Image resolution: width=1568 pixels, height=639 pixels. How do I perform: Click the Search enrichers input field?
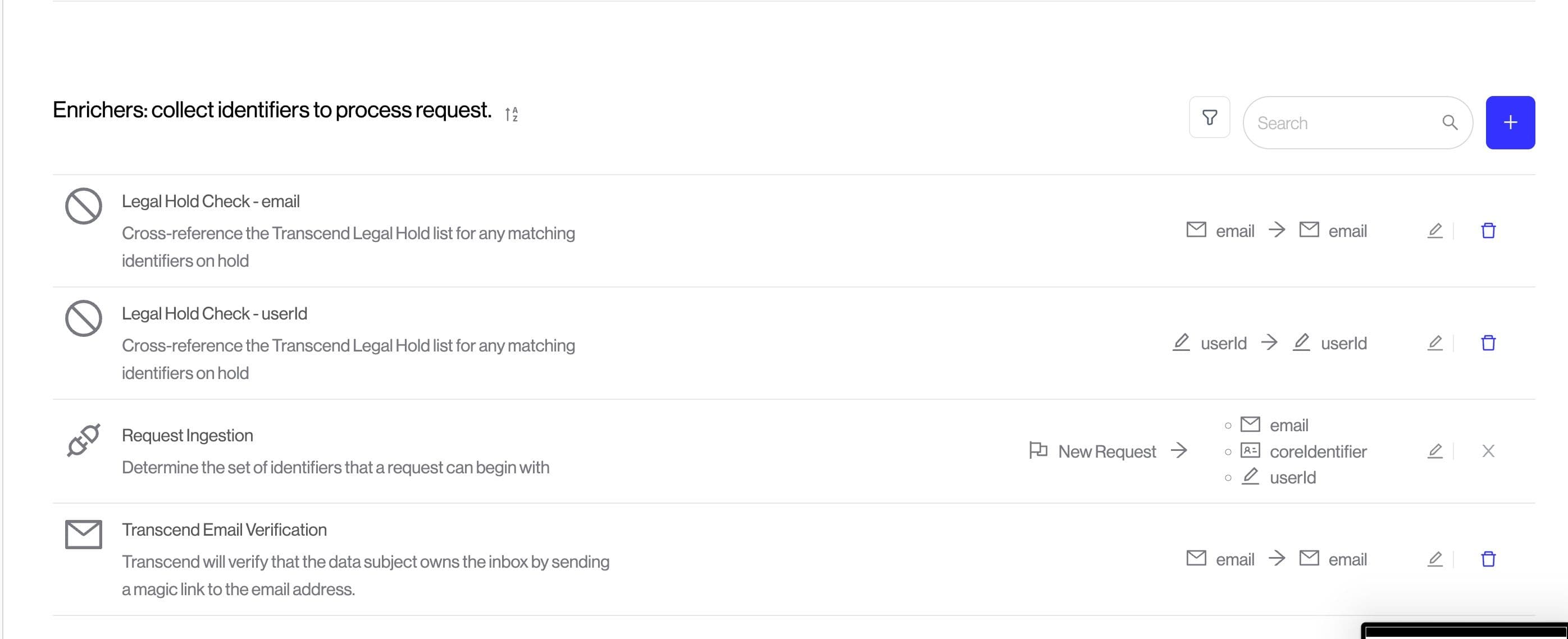point(1339,123)
